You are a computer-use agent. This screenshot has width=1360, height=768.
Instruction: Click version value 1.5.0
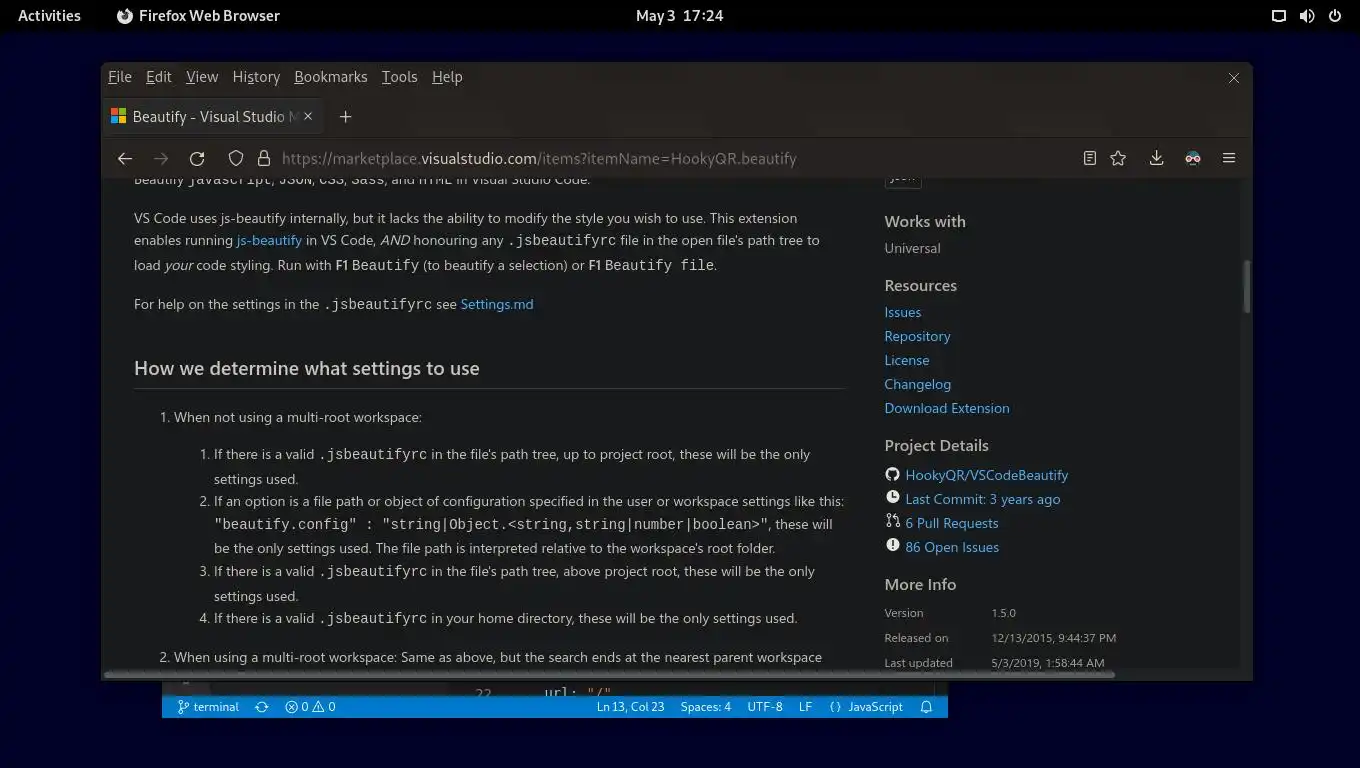point(1004,613)
